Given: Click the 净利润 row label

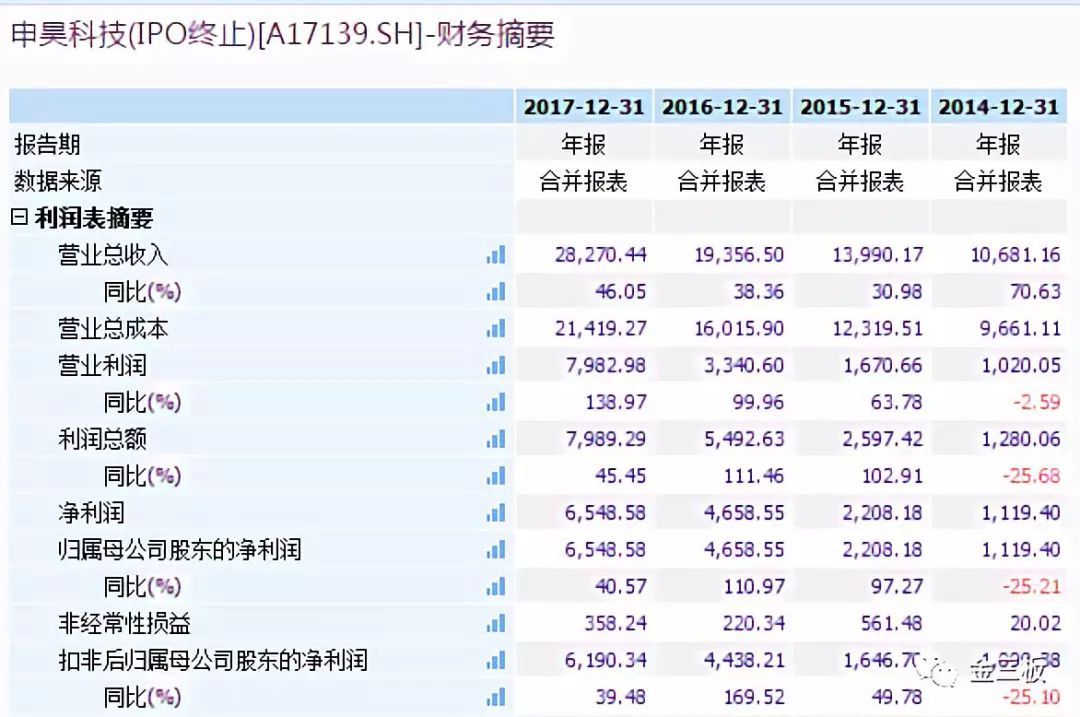Looking at the screenshot, I should pyautogui.click(x=91, y=512).
